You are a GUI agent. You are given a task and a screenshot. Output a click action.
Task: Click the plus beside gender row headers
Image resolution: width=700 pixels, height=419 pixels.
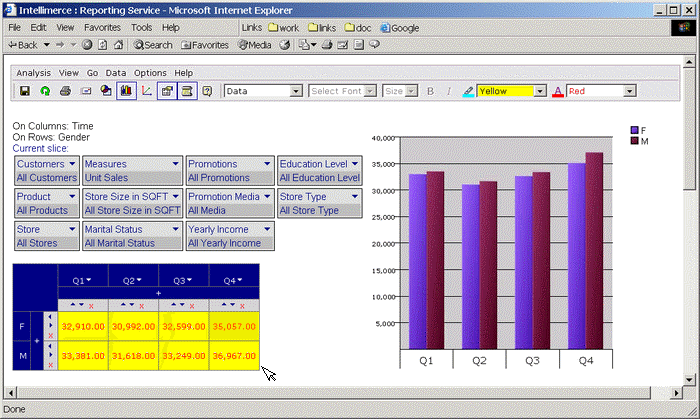[37, 341]
